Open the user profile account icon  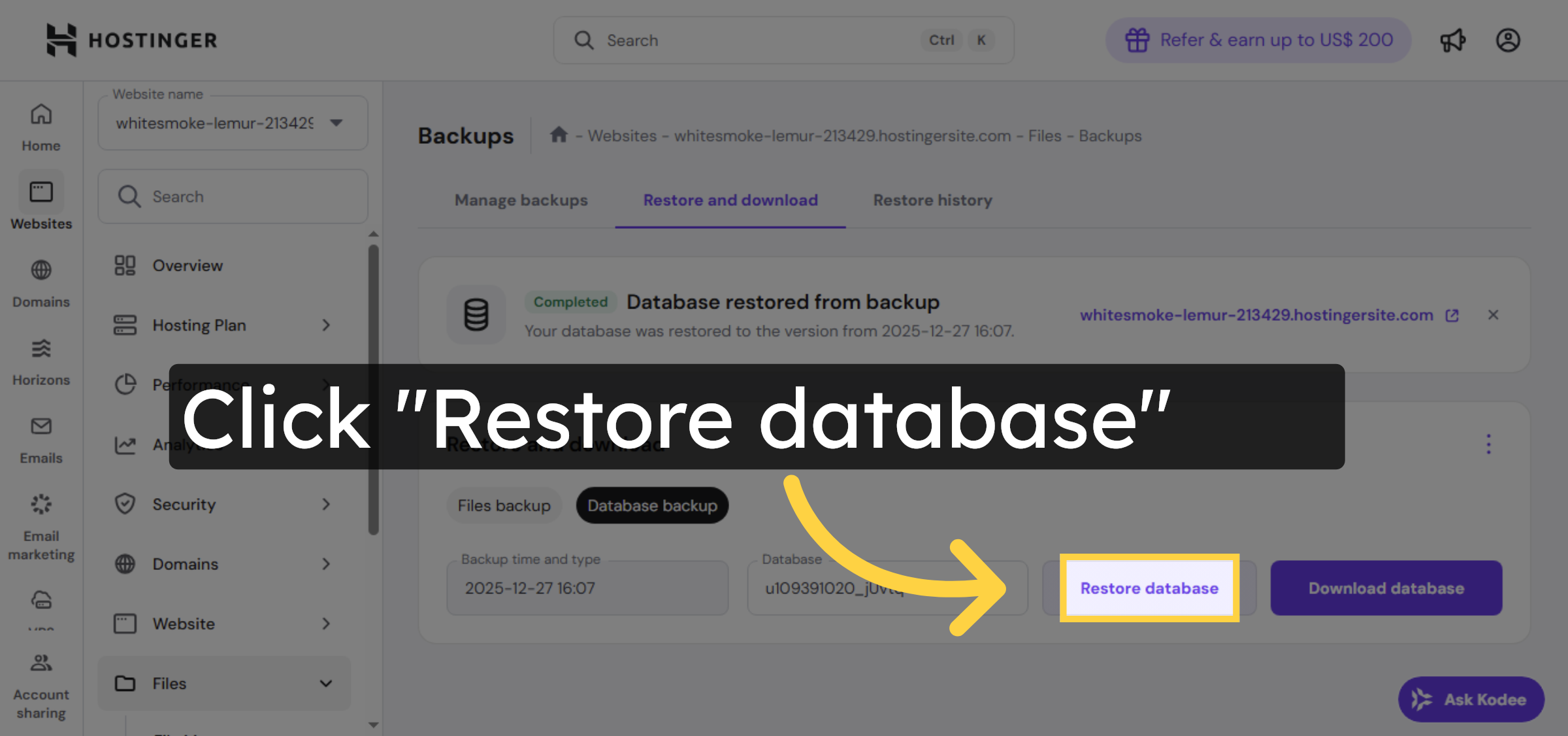1508,40
